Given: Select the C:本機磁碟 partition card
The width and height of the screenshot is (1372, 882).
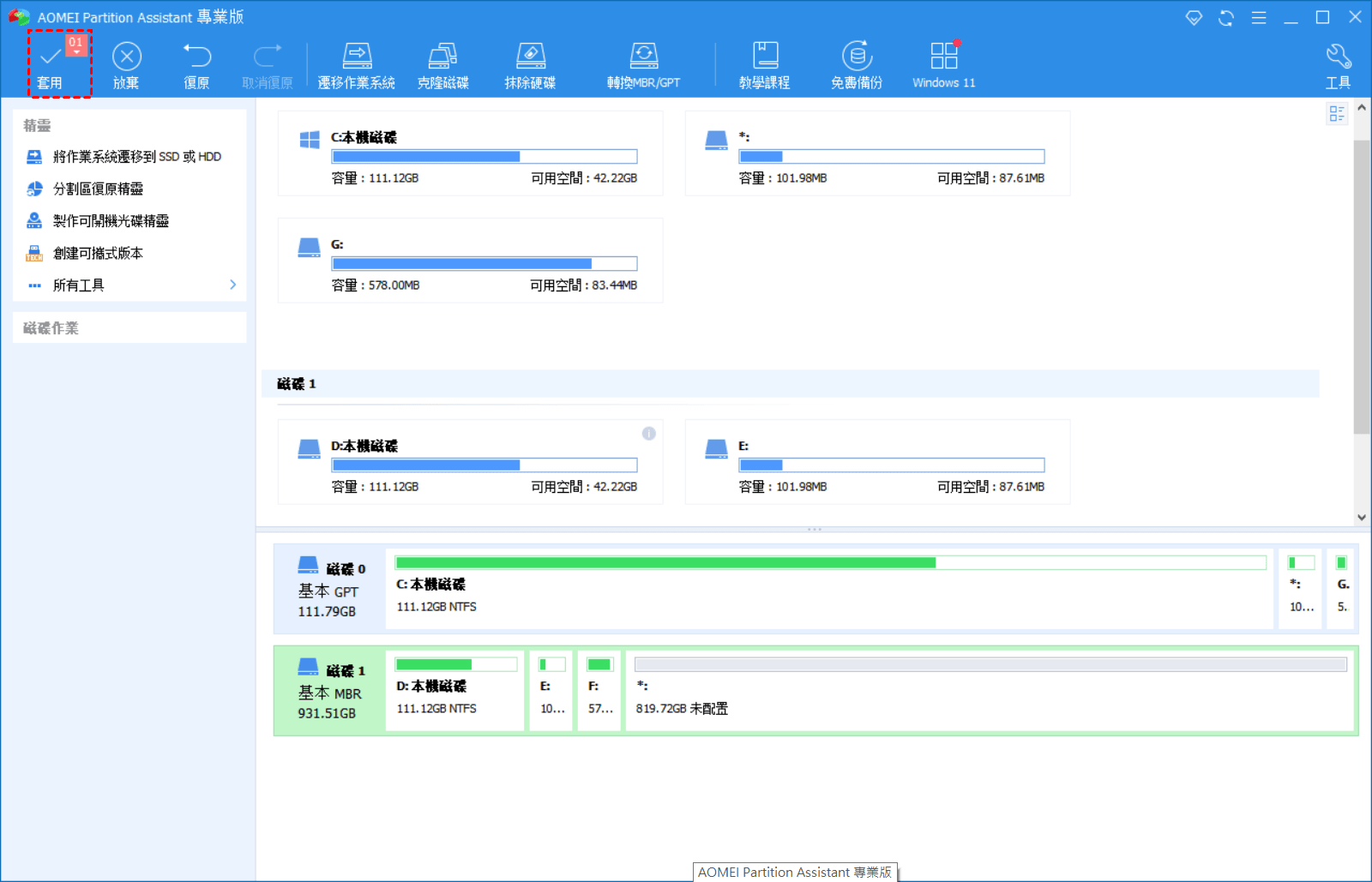Looking at the screenshot, I should coord(471,153).
